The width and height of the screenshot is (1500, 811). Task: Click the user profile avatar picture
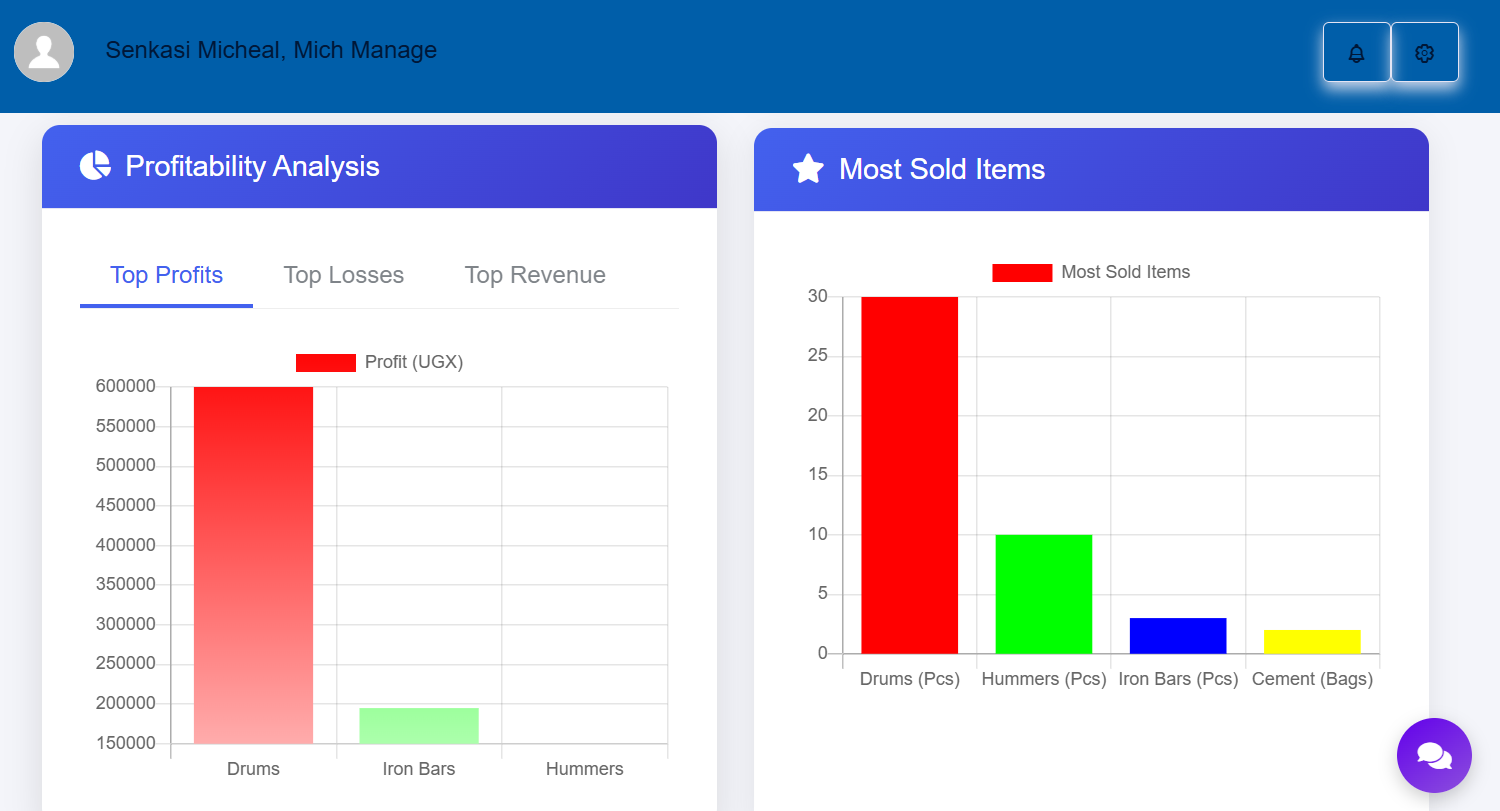pyautogui.click(x=44, y=50)
